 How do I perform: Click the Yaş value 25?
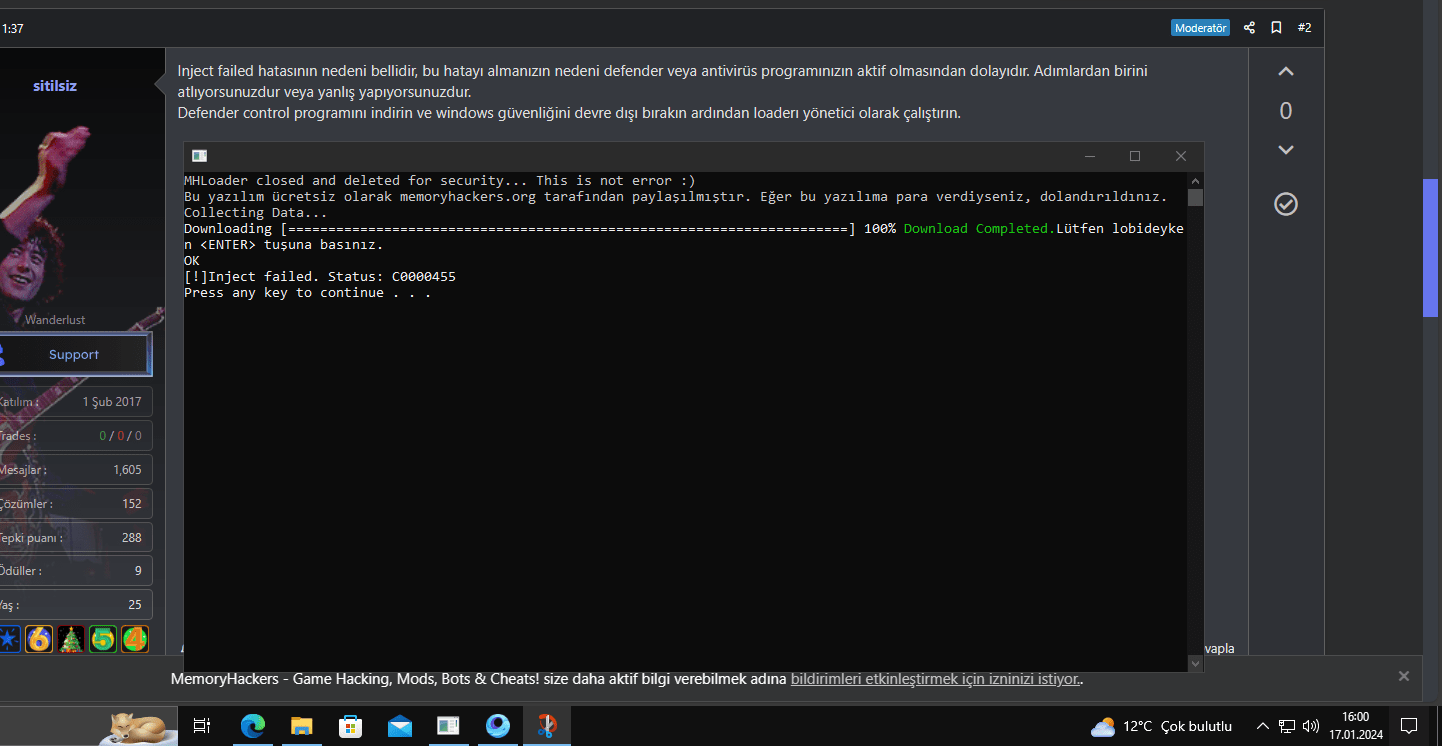(135, 606)
